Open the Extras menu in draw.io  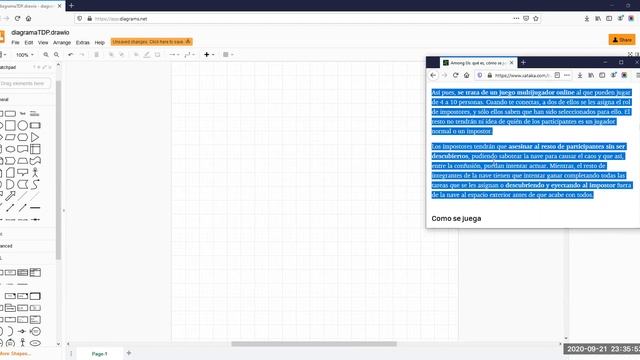(x=82, y=42)
